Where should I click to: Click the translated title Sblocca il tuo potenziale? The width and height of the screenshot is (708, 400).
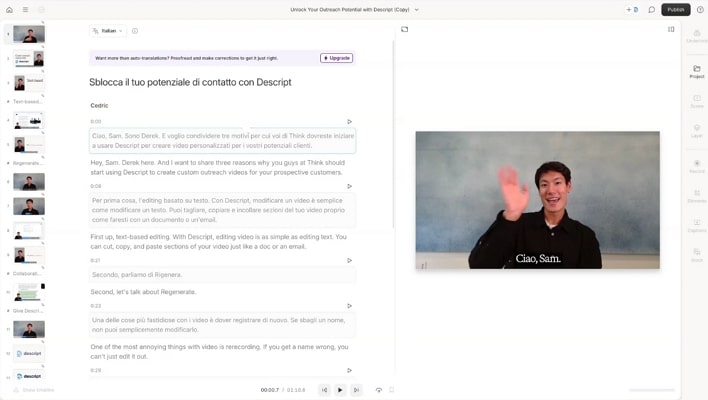(190, 82)
